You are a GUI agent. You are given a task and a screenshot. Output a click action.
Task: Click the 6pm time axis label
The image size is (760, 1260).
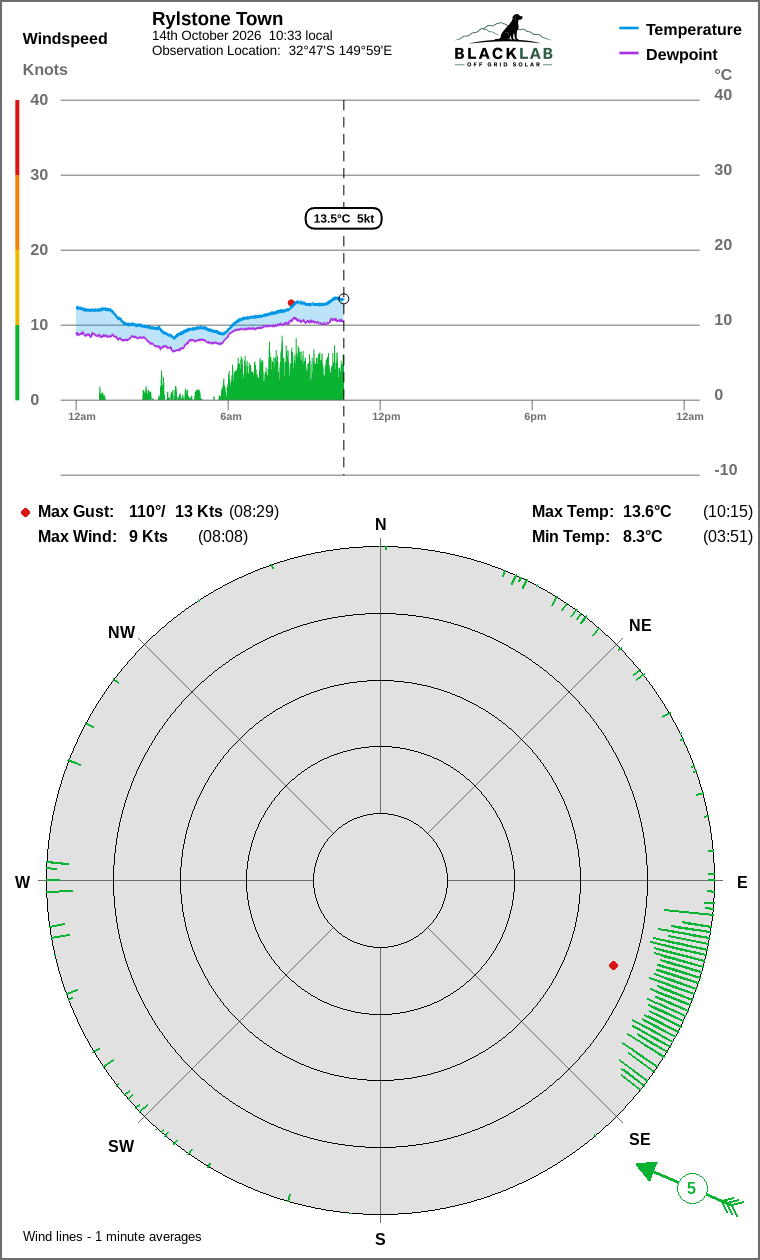click(x=535, y=416)
